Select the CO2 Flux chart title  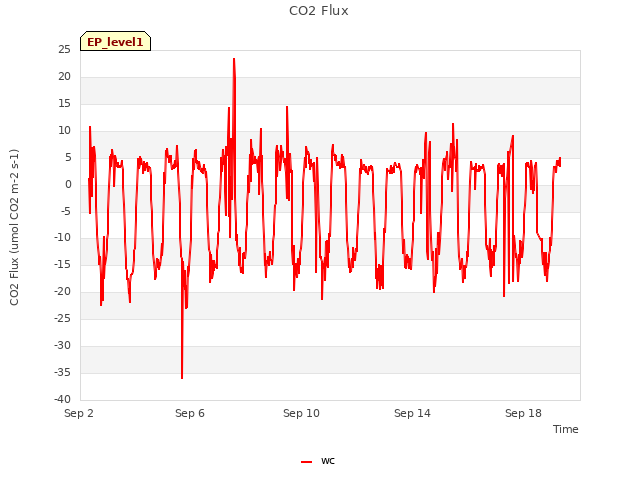(319, 11)
